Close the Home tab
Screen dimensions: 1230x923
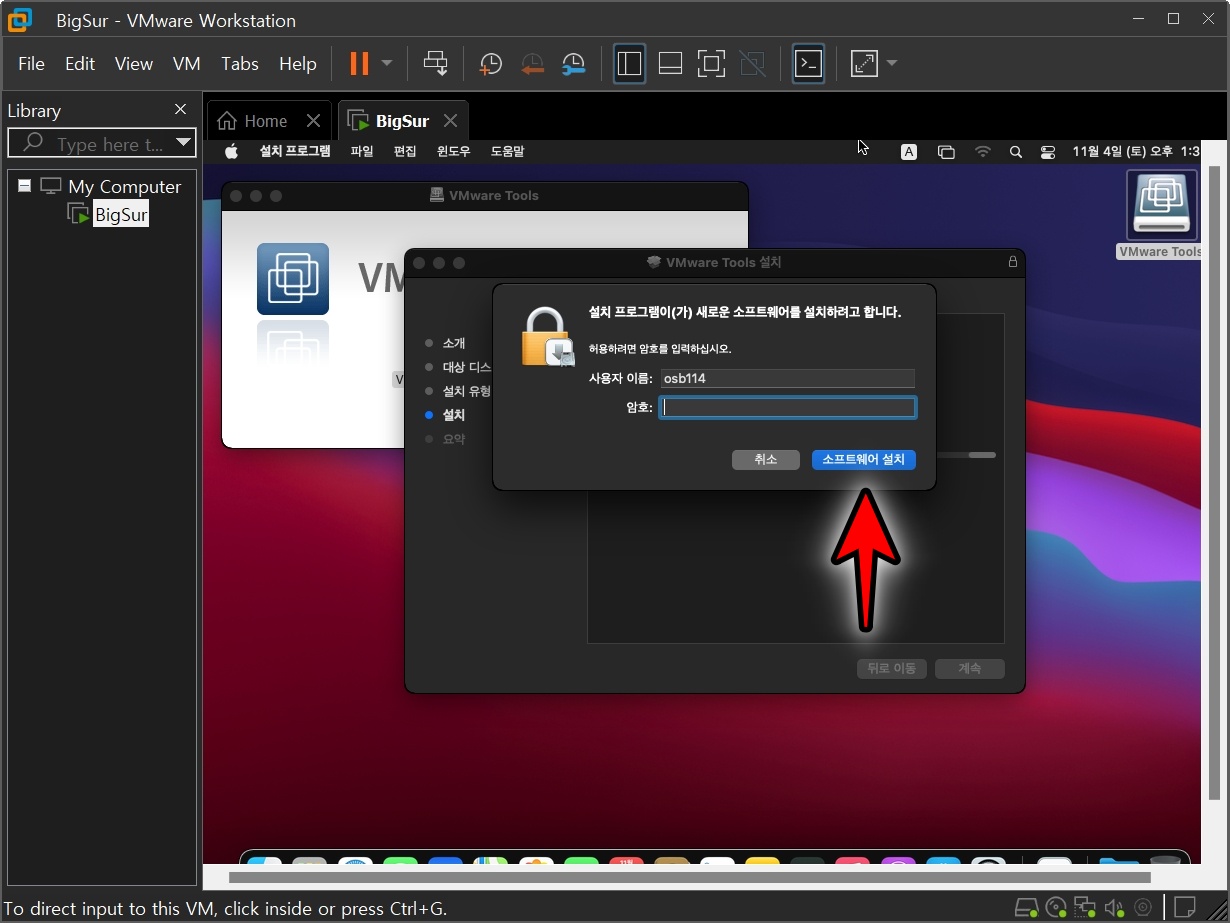tap(313, 121)
